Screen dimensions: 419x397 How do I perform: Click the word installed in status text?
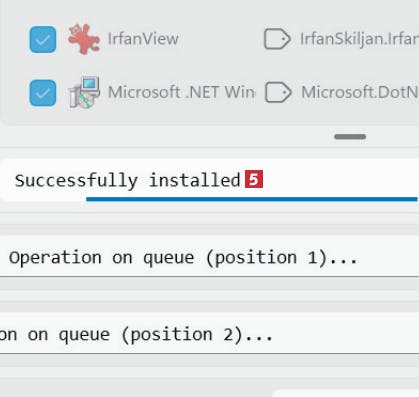[195, 180]
